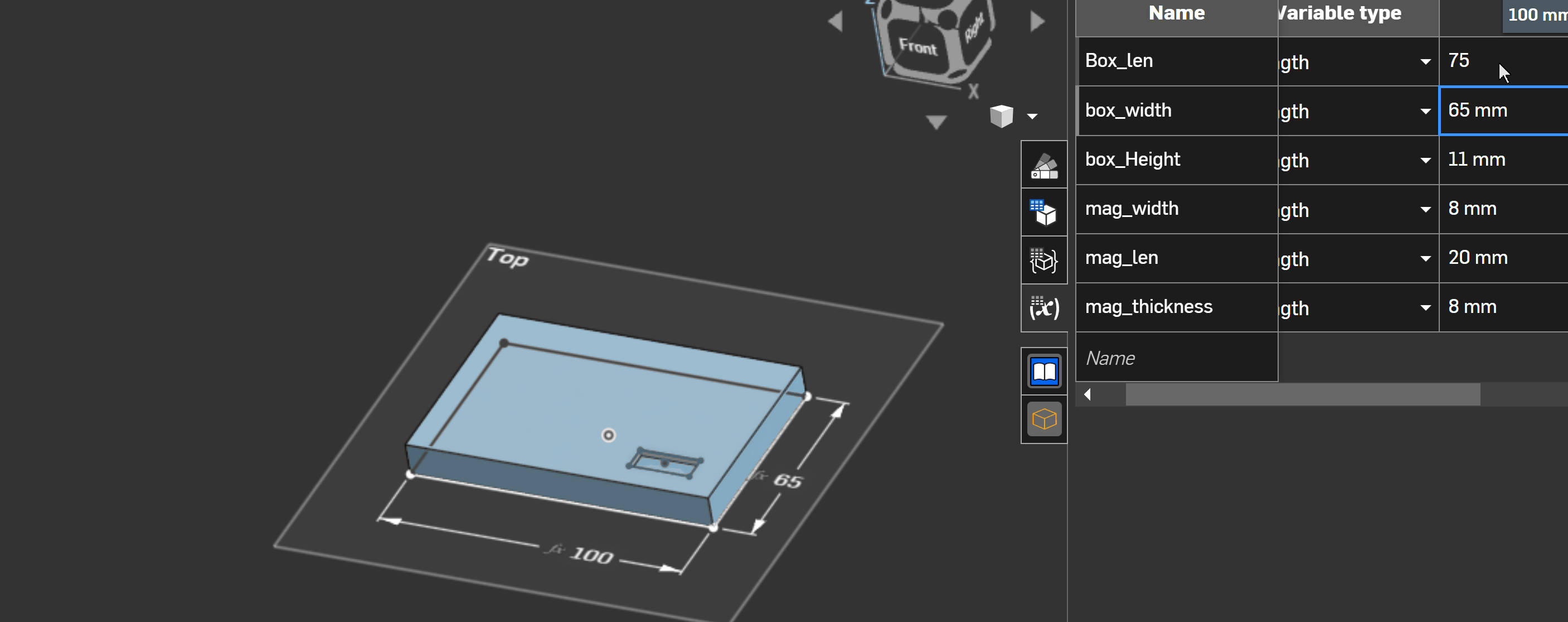Click the downward rotation arrow below the ViewCube
The image size is (1568, 622).
pos(935,121)
